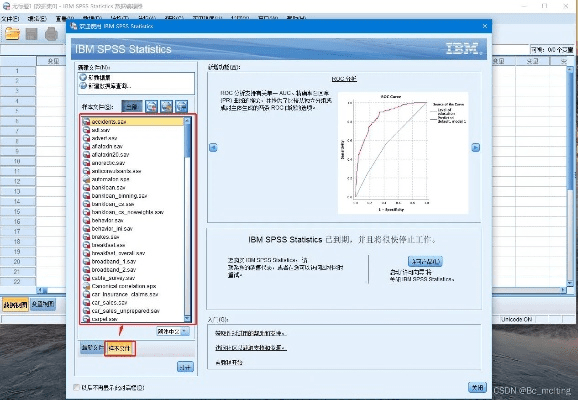This screenshot has width=578, height=400.
Task: Switch to 变量视图 tab in Data Editor window
Action: [43, 304]
